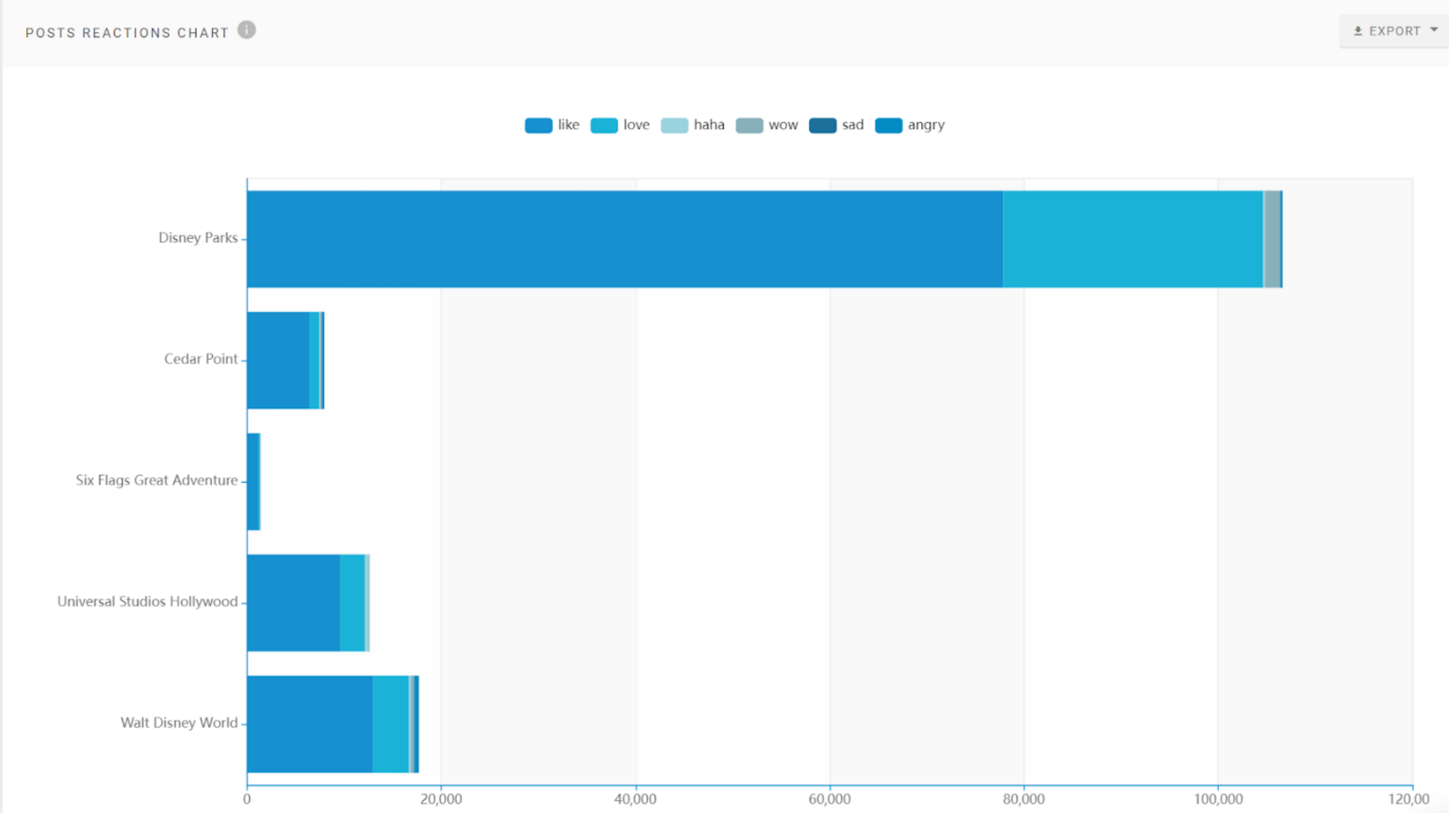The image size is (1456, 813).
Task: Click the Universal Studios Hollywood label
Action: (x=147, y=601)
